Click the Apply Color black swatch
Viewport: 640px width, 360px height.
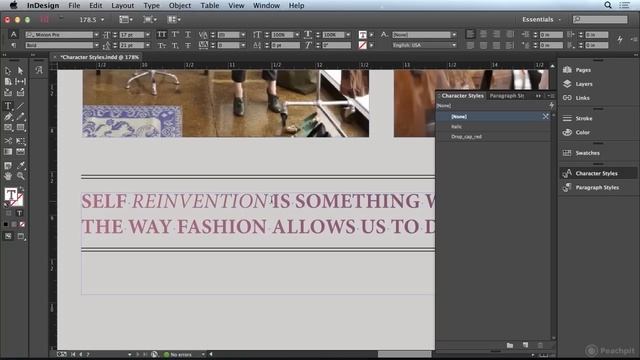tap(6, 224)
